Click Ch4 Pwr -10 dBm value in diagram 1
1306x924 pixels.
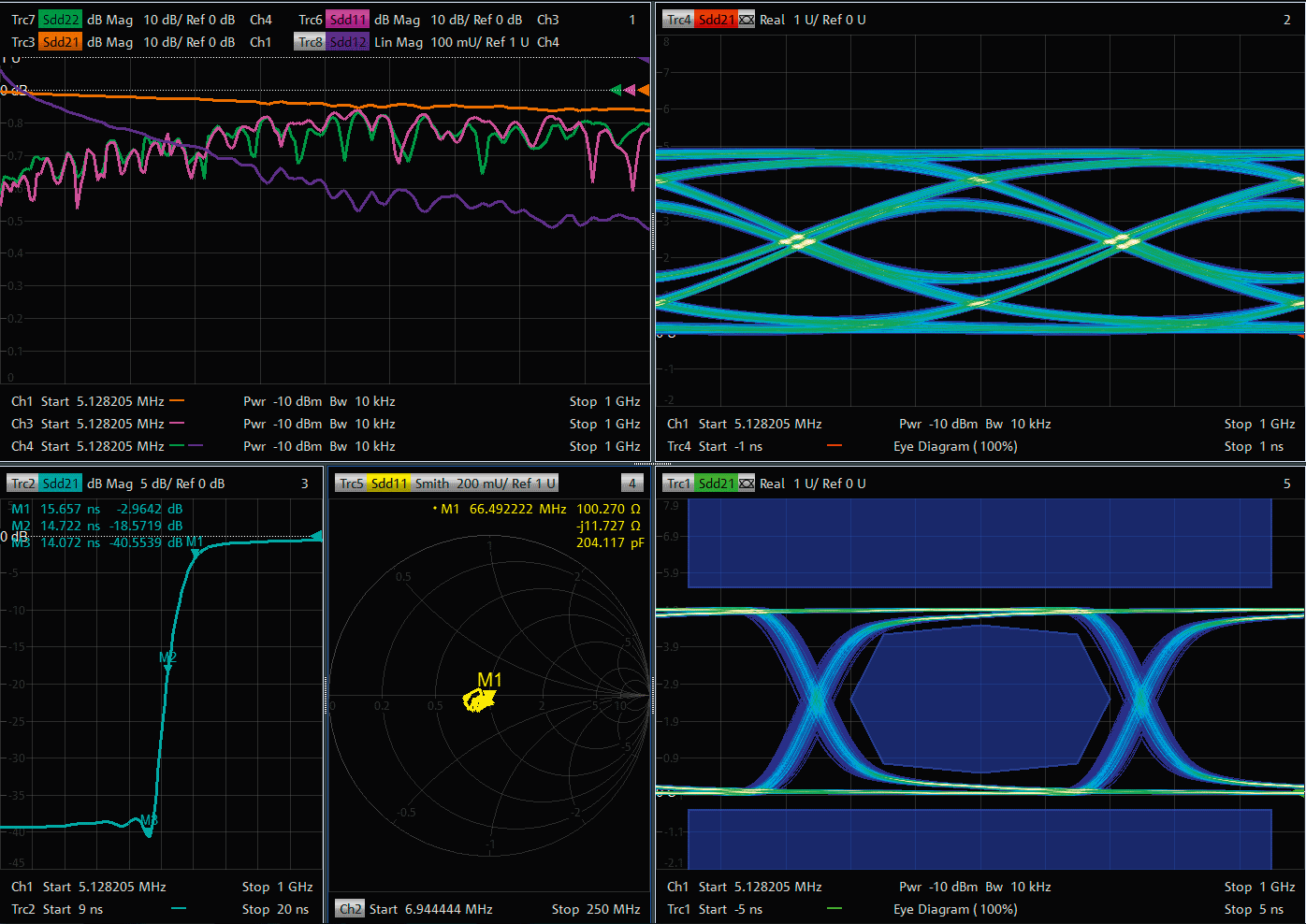tap(283, 446)
